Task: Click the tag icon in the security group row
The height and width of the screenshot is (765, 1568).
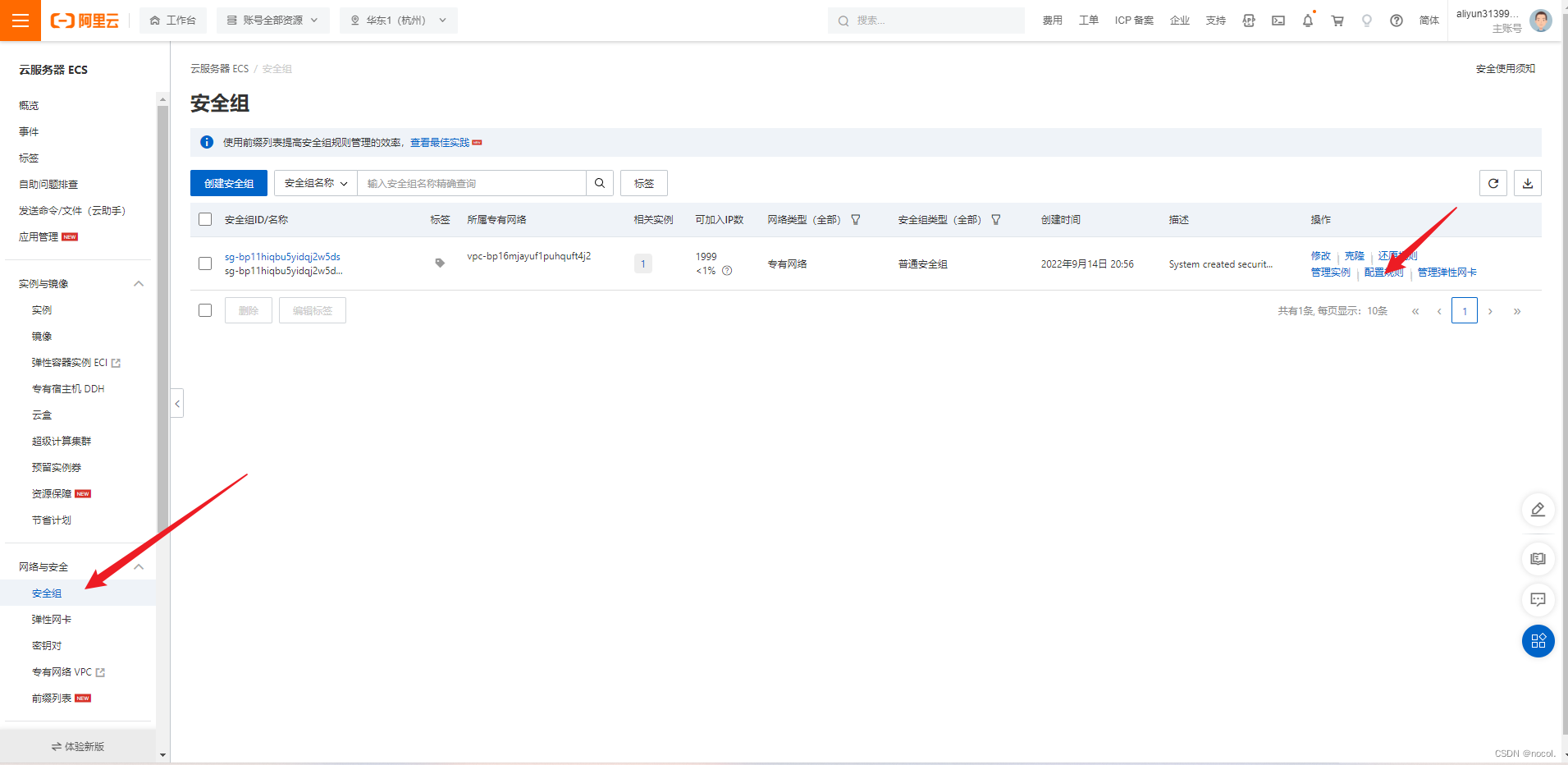Action: [x=440, y=263]
